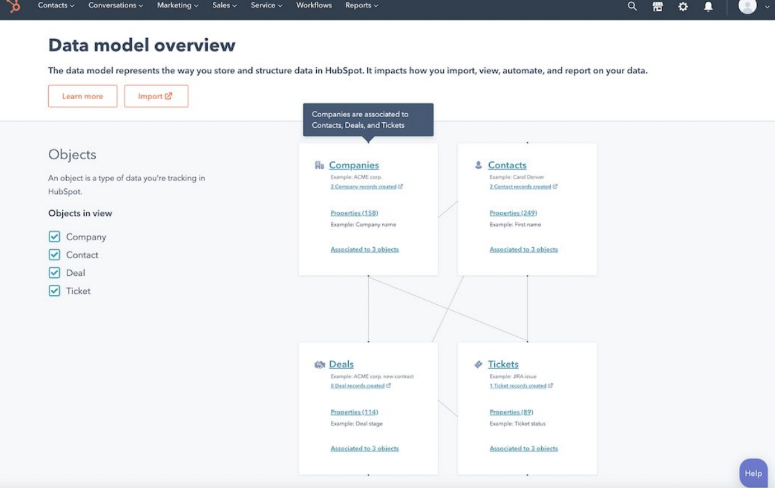
Task: Open the Deals object link
Action: 341,364
